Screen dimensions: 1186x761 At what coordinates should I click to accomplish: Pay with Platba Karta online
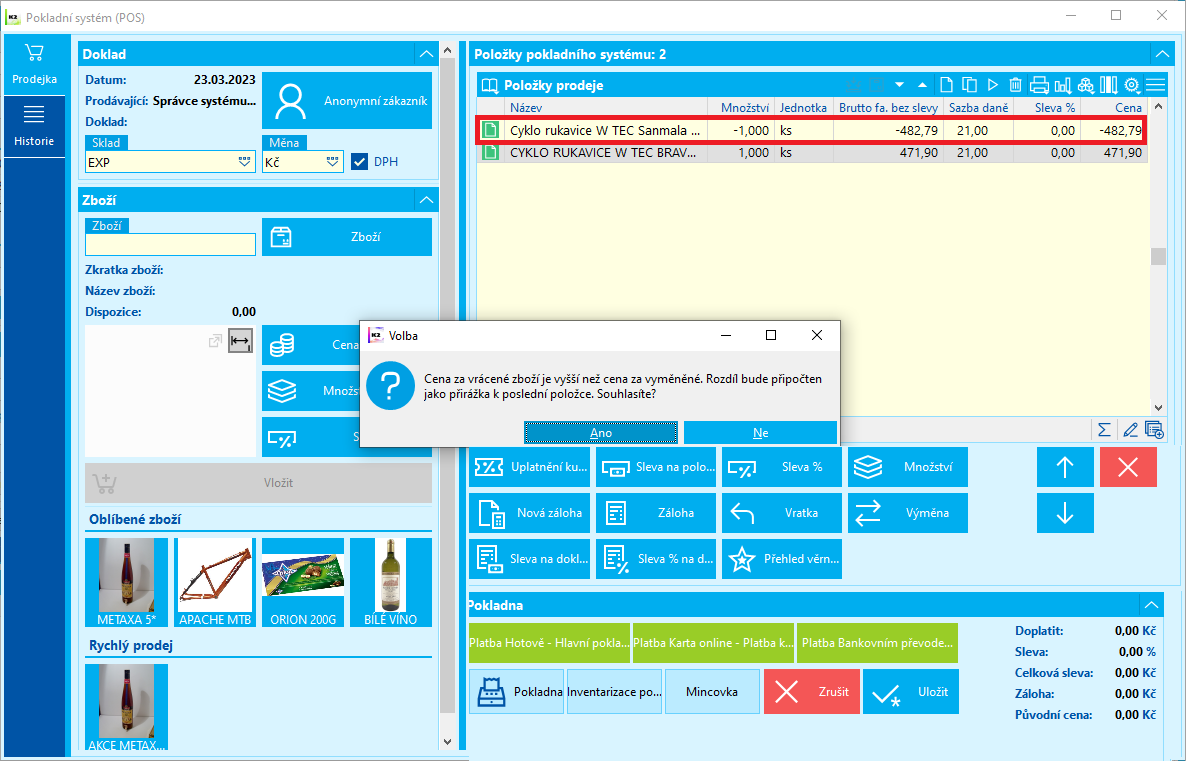(714, 643)
